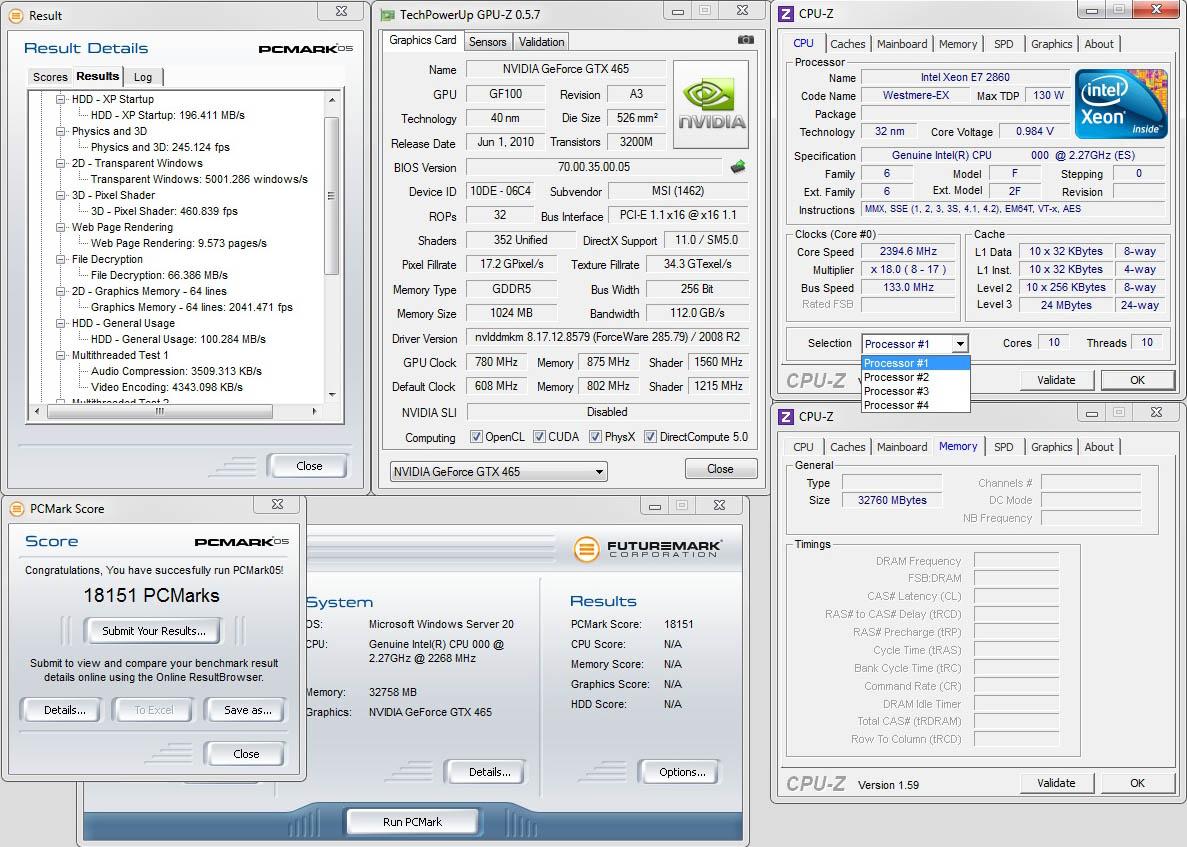Click the CPU-Z icon in the lower Memory window title bar
This screenshot has height=847, width=1187.
787,416
